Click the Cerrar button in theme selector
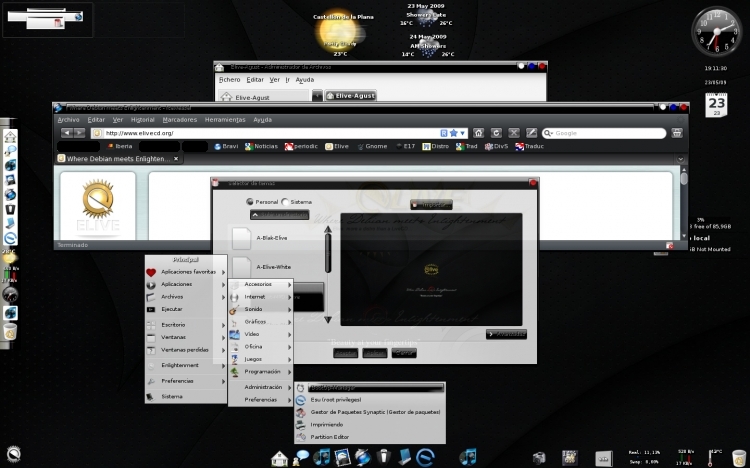This screenshot has width=750, height=468. 404,353
